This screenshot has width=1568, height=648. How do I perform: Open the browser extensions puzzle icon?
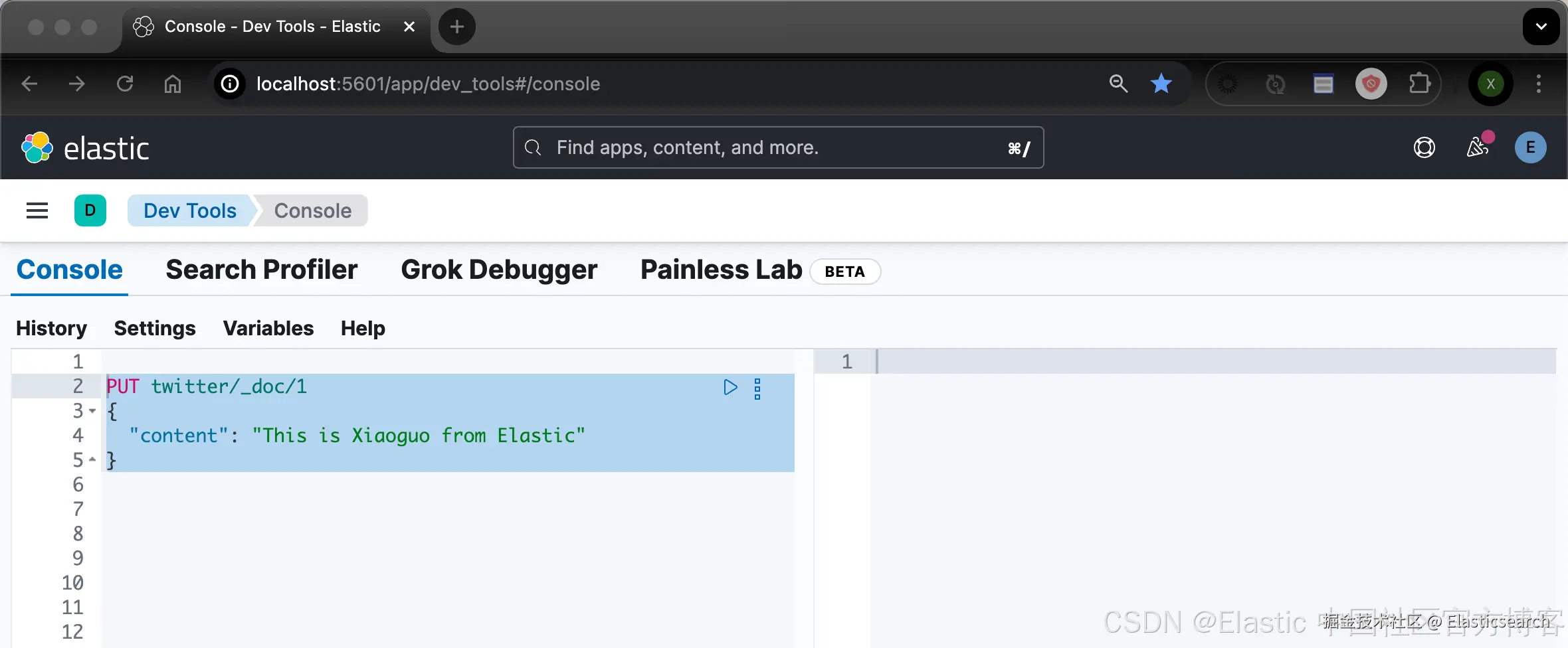click(1419, 84)
